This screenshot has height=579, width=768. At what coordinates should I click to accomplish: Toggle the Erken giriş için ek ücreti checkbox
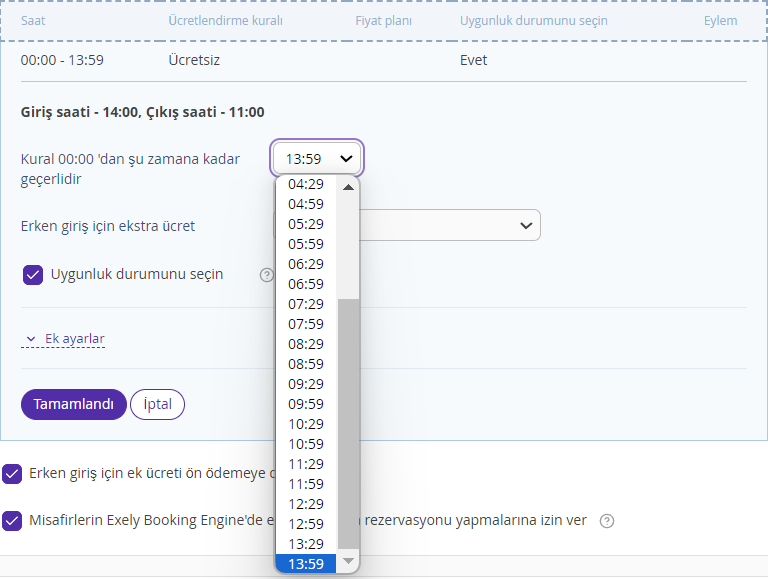click(x=12, y=474)
